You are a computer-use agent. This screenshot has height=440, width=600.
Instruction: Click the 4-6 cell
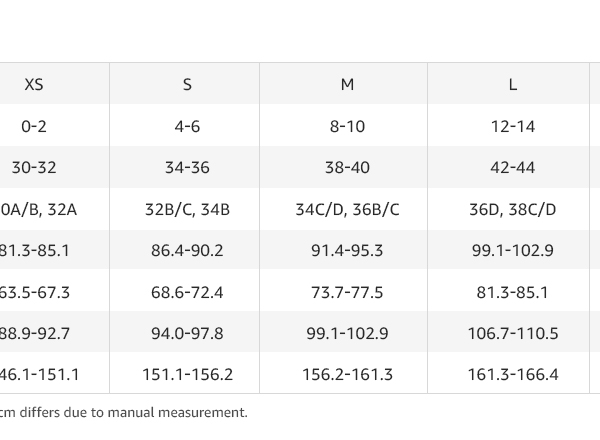pyautogui.click(x=187, y=127)
